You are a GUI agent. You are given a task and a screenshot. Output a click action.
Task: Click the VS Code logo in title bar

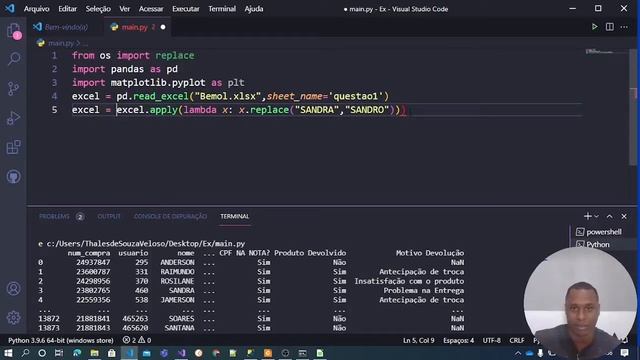[x=9, y=9]
